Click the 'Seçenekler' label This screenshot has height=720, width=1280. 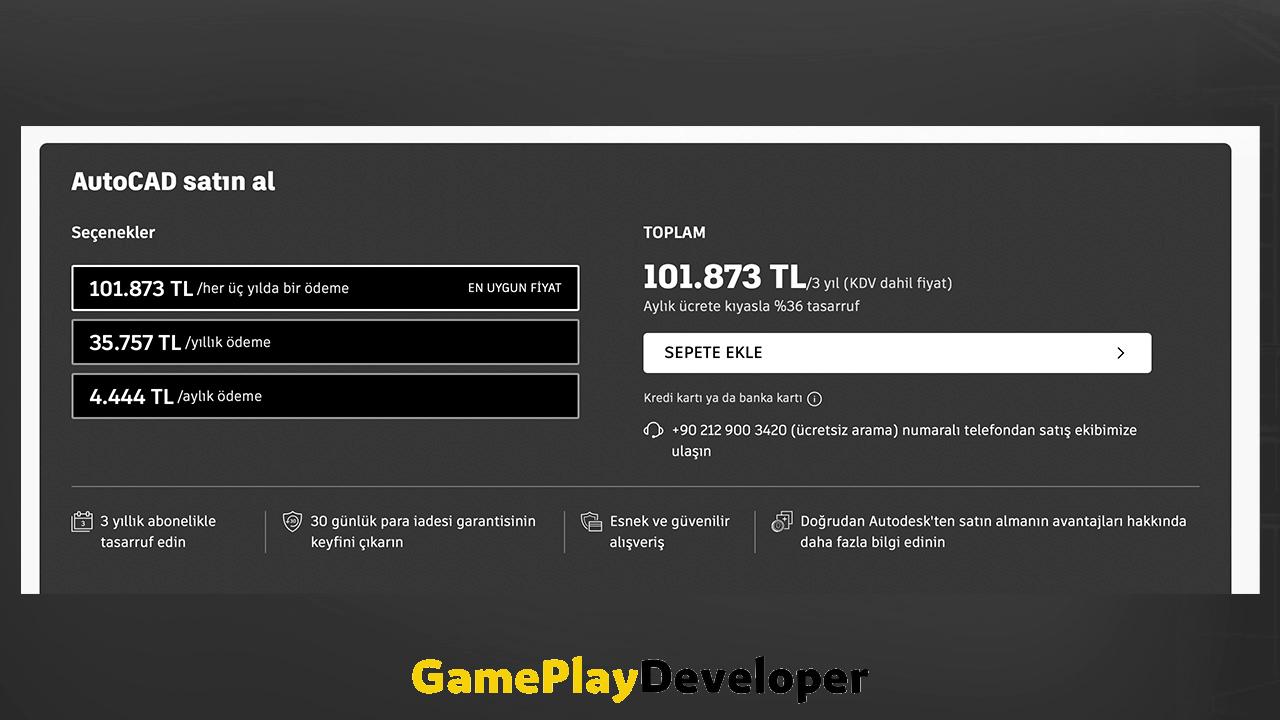113,233
